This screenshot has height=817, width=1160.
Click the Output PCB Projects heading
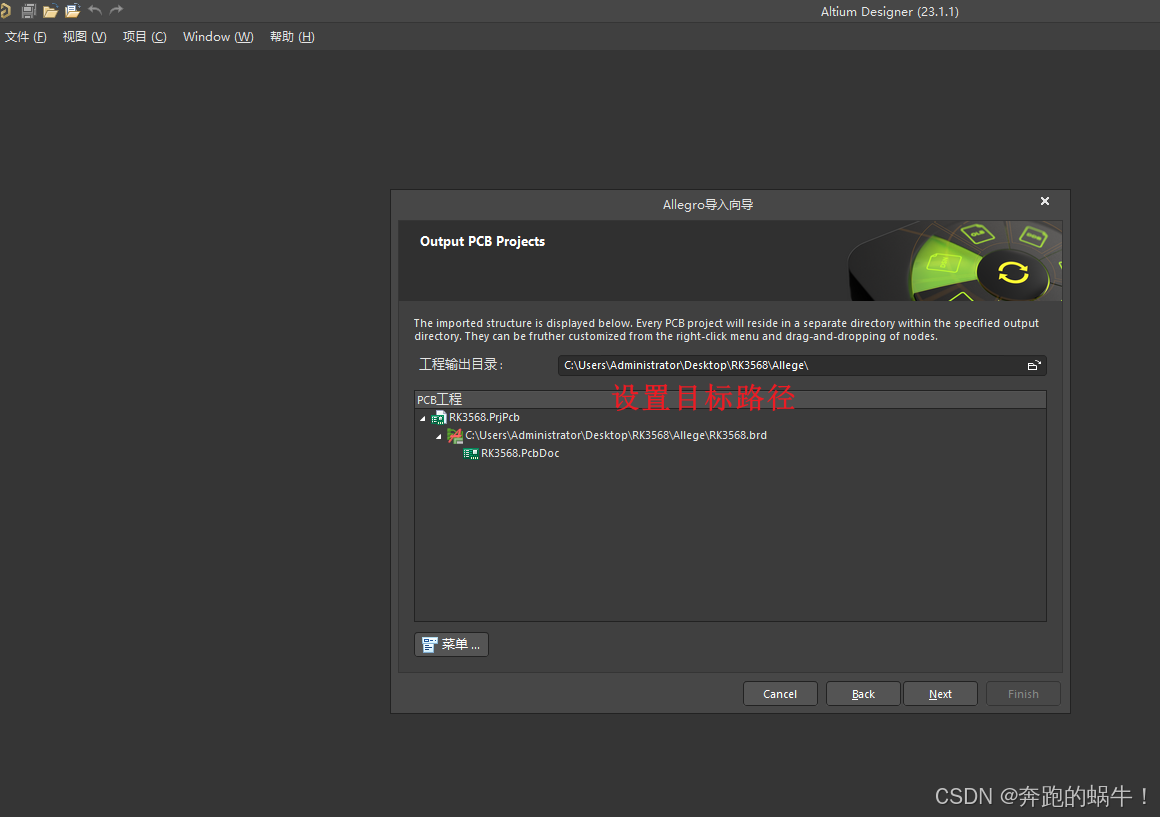click(482, 241)
